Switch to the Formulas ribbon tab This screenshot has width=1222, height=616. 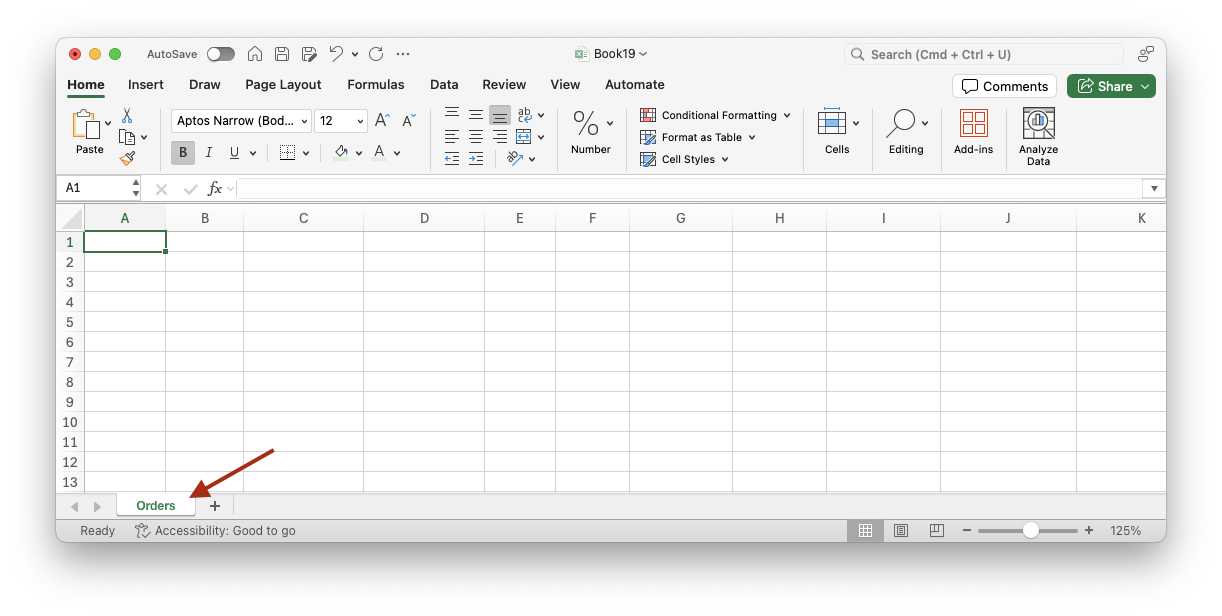(375, 85)
